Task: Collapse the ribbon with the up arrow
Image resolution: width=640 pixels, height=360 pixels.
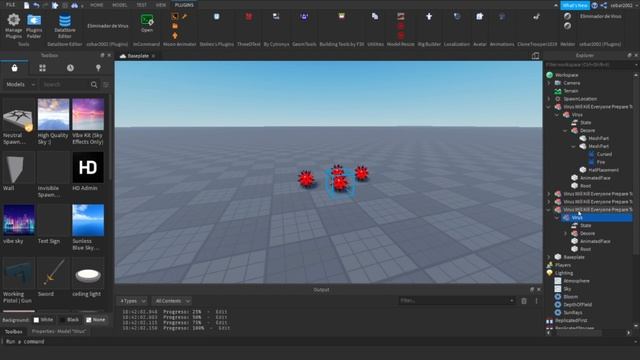Action: pyautogui.click(x=556, y=5)
